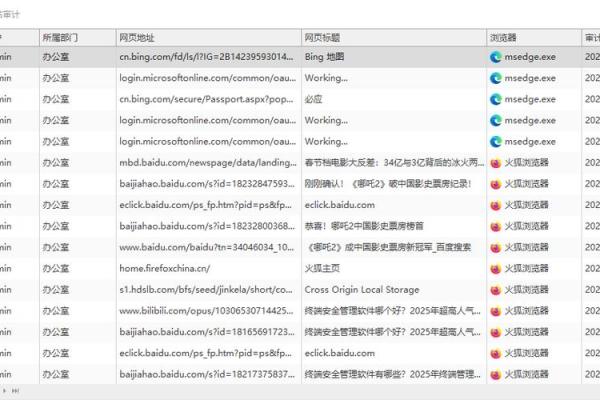The height and width of the screenshot is (400, 600).
Task: Click the 春节档电影大反差 title cell
Action: [394, 163]
